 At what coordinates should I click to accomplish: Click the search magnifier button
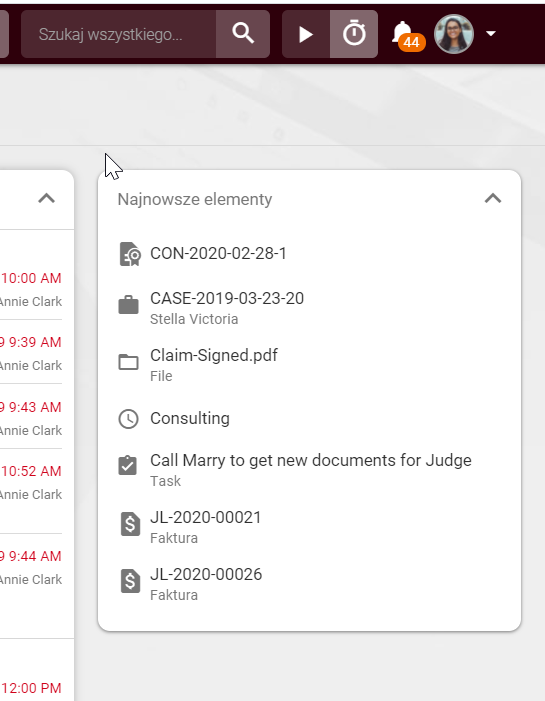243,34
